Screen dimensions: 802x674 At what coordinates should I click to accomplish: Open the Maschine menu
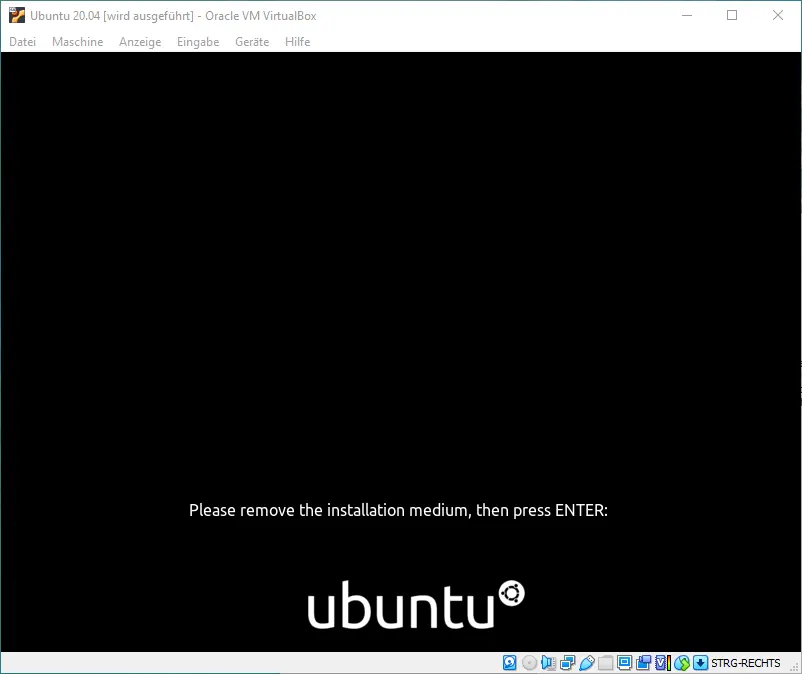[x=77, y=42]
